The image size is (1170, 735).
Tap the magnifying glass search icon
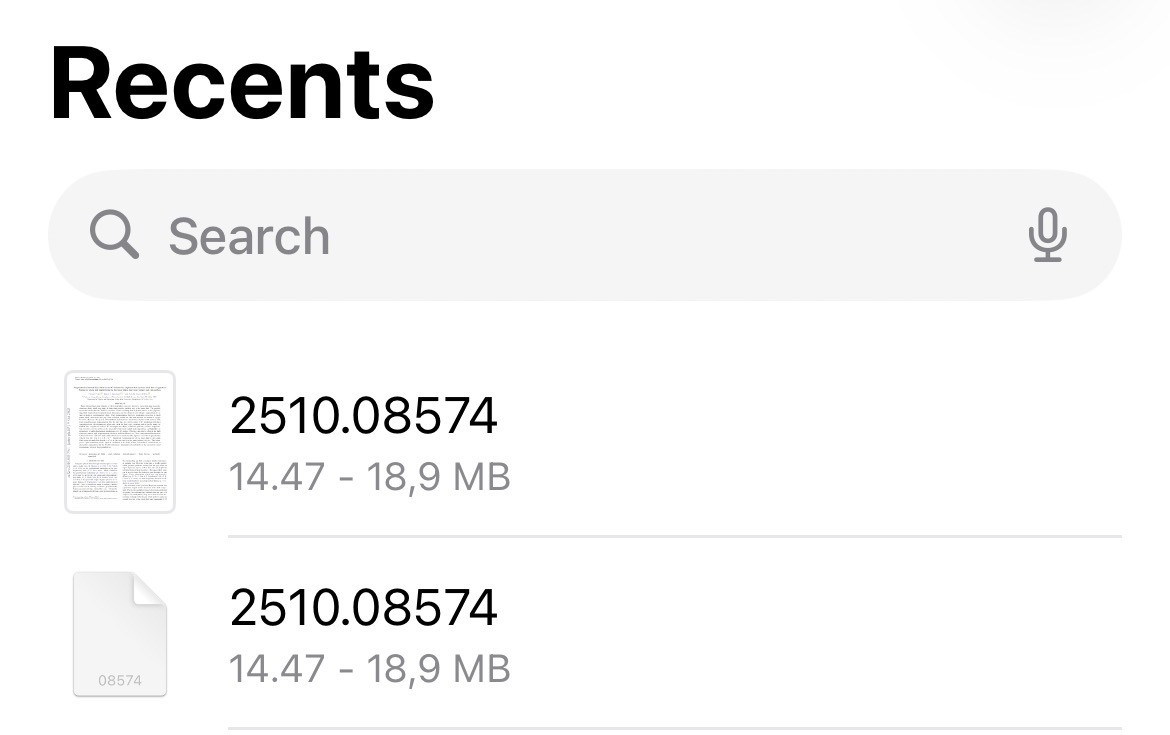tap(114, 235)
